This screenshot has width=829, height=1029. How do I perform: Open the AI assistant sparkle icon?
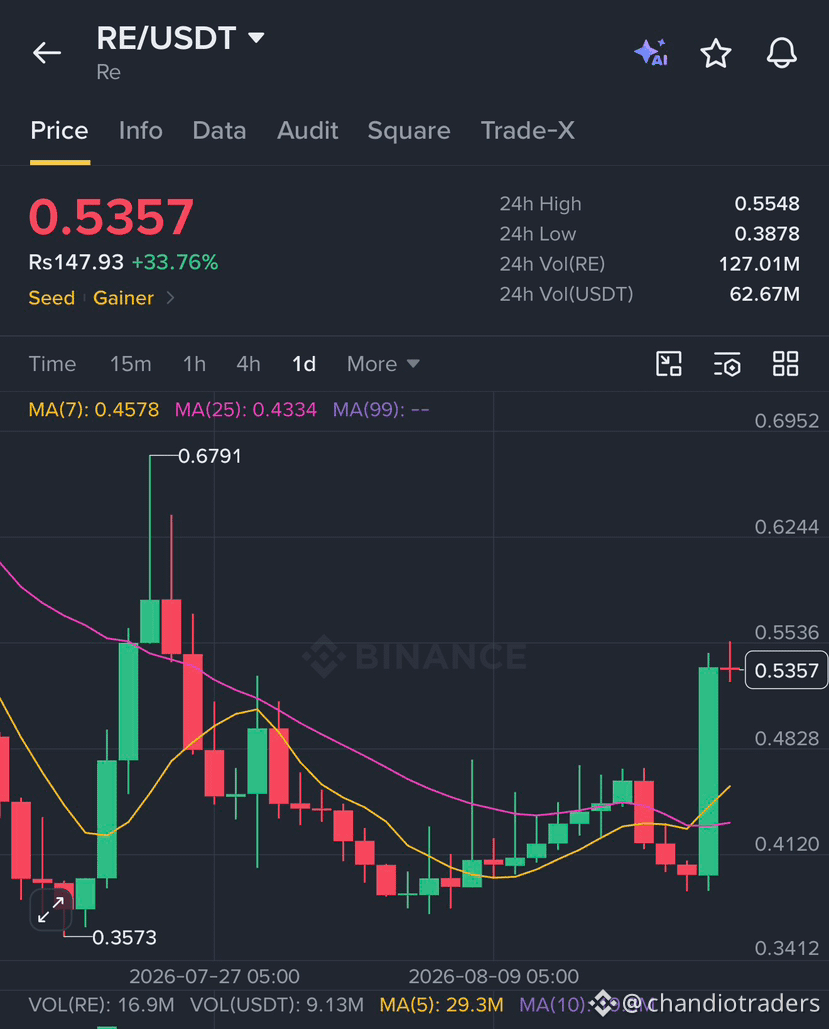[651, 52]
